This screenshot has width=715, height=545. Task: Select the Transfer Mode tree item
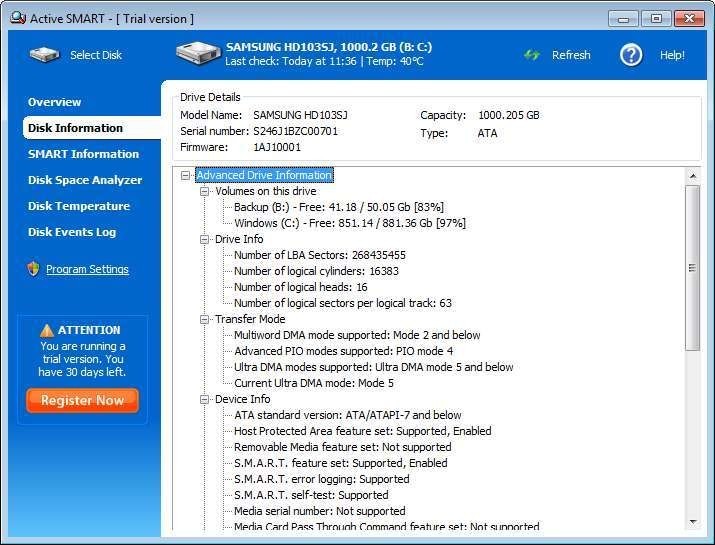coord(250,319)
